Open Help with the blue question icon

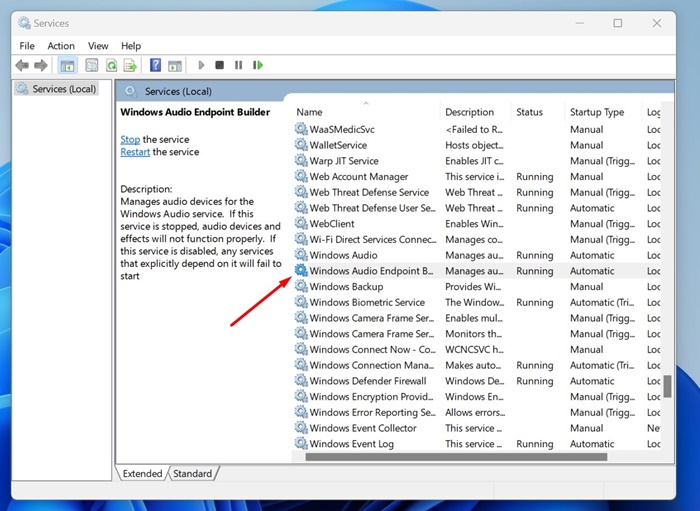pyautogui.click(x=155, y=65)
